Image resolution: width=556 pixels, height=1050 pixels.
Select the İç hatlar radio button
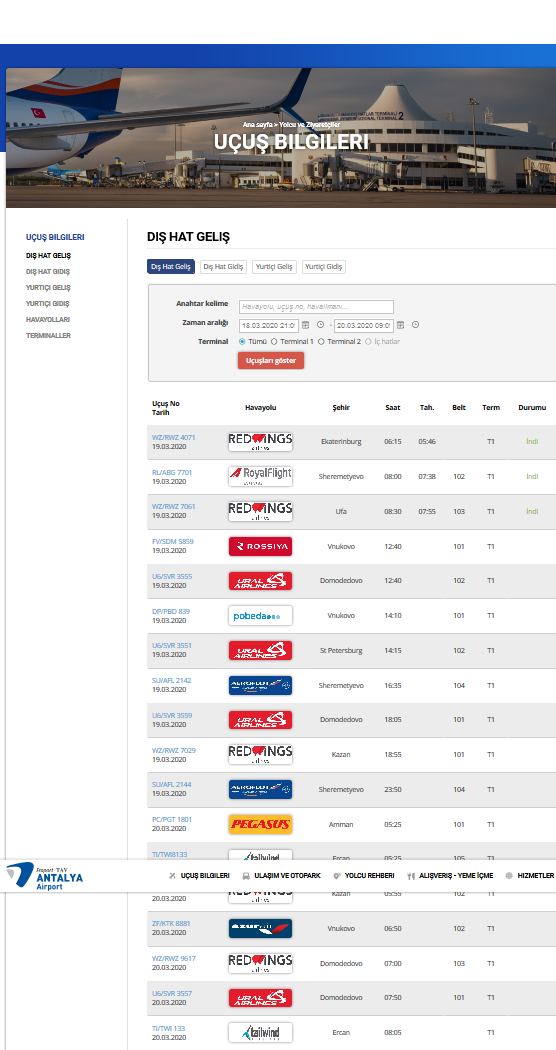point(368,342)
